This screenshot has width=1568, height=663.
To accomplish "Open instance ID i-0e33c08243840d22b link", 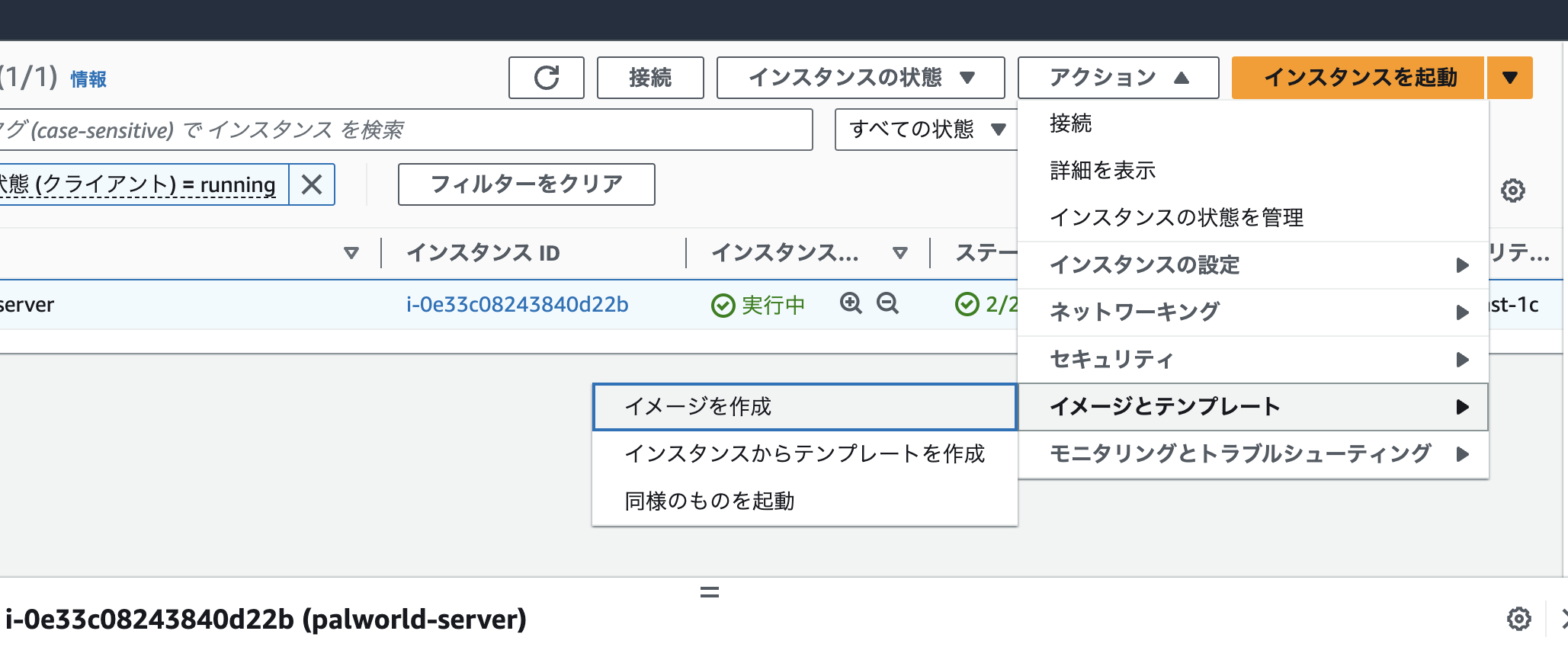I will point(517,305).
